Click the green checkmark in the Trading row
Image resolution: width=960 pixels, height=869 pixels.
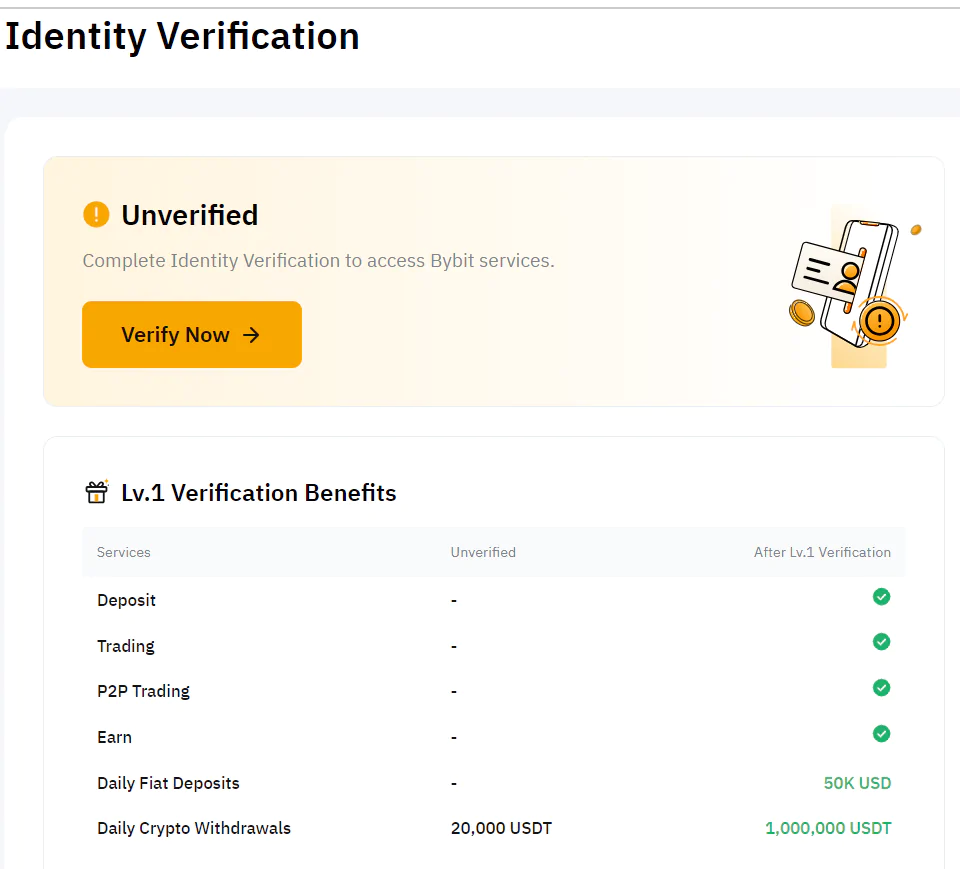point(881,642)
